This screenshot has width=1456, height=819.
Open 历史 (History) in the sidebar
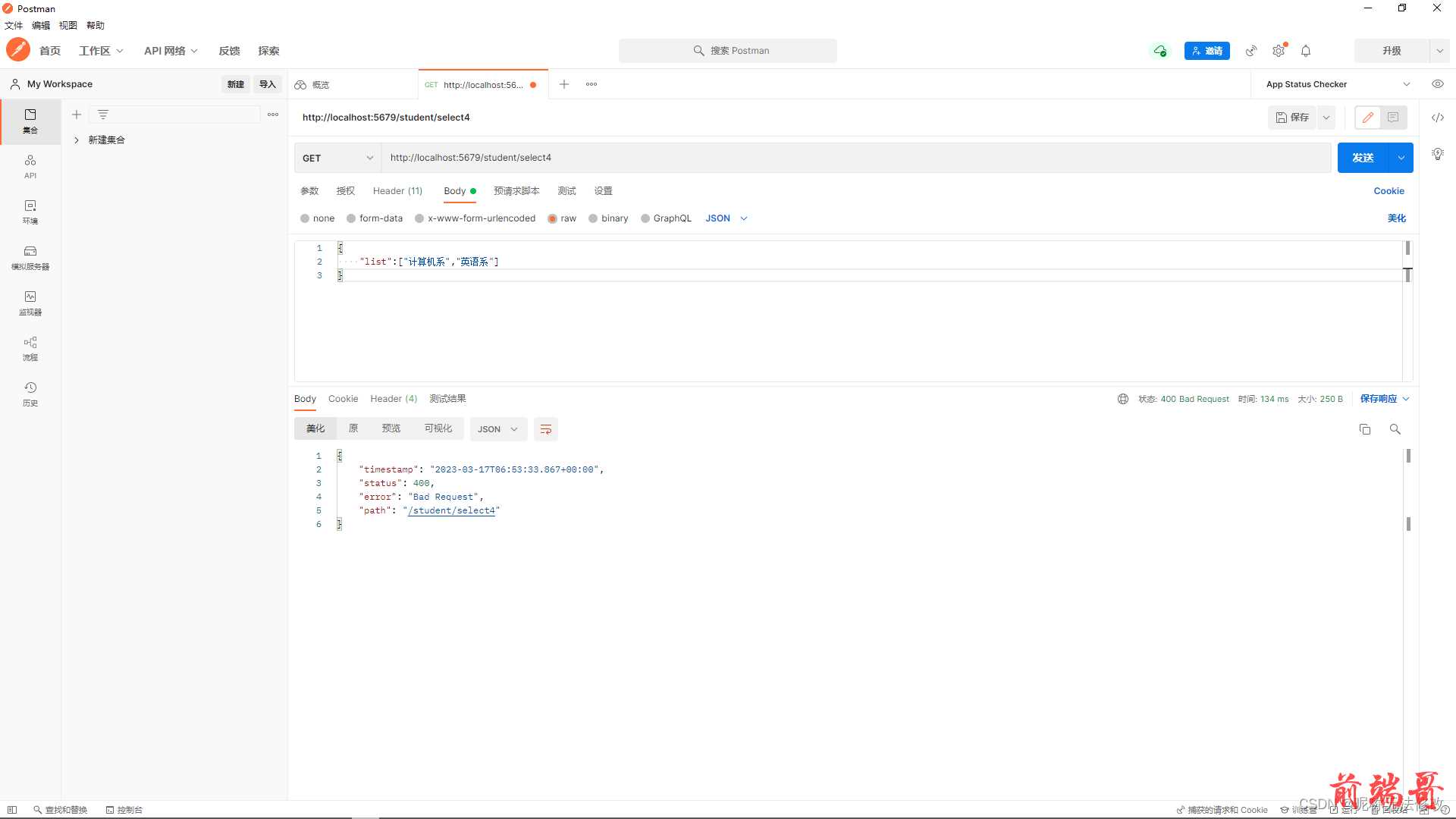[30, 394]
